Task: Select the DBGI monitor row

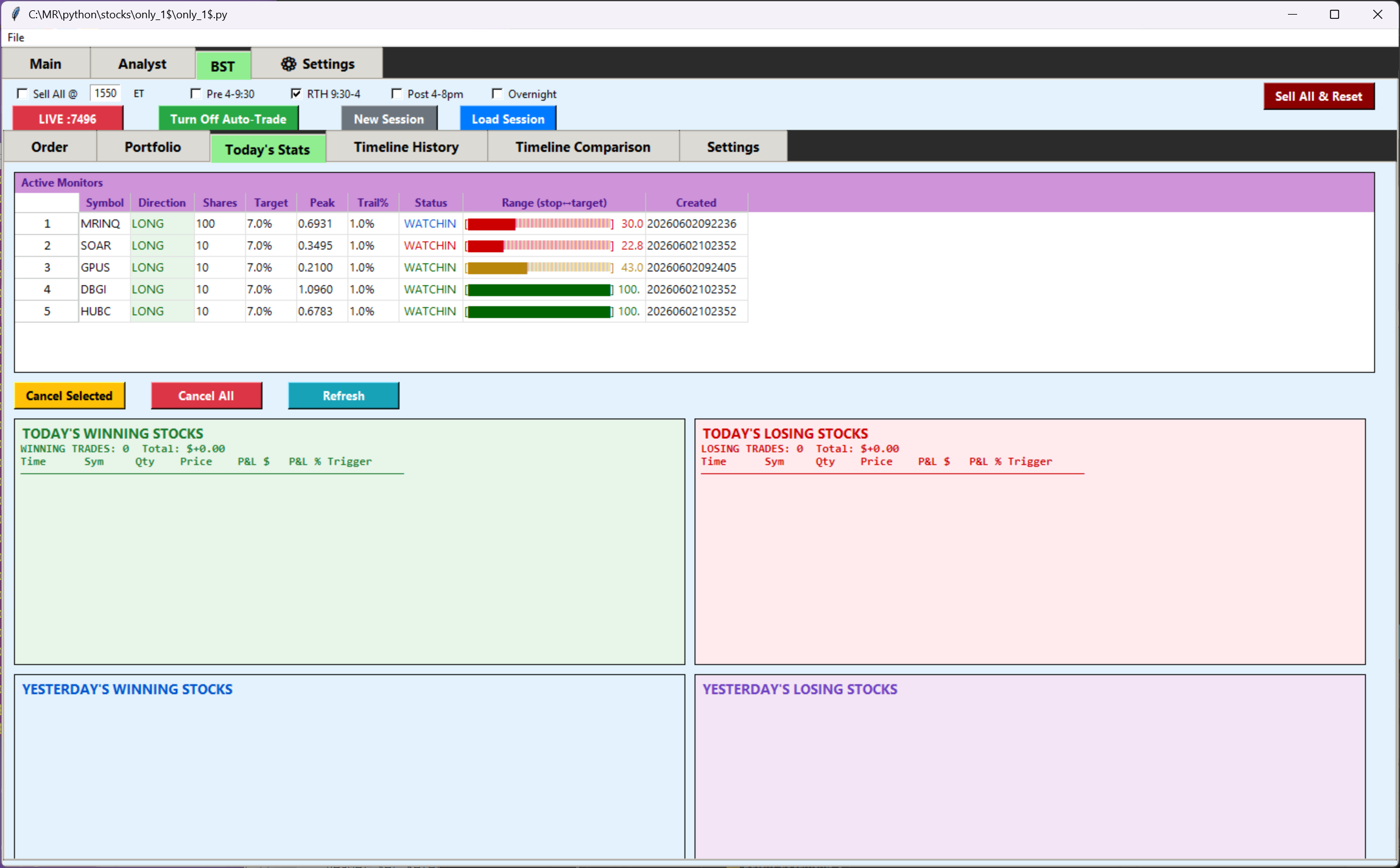Action: [382, 289]
